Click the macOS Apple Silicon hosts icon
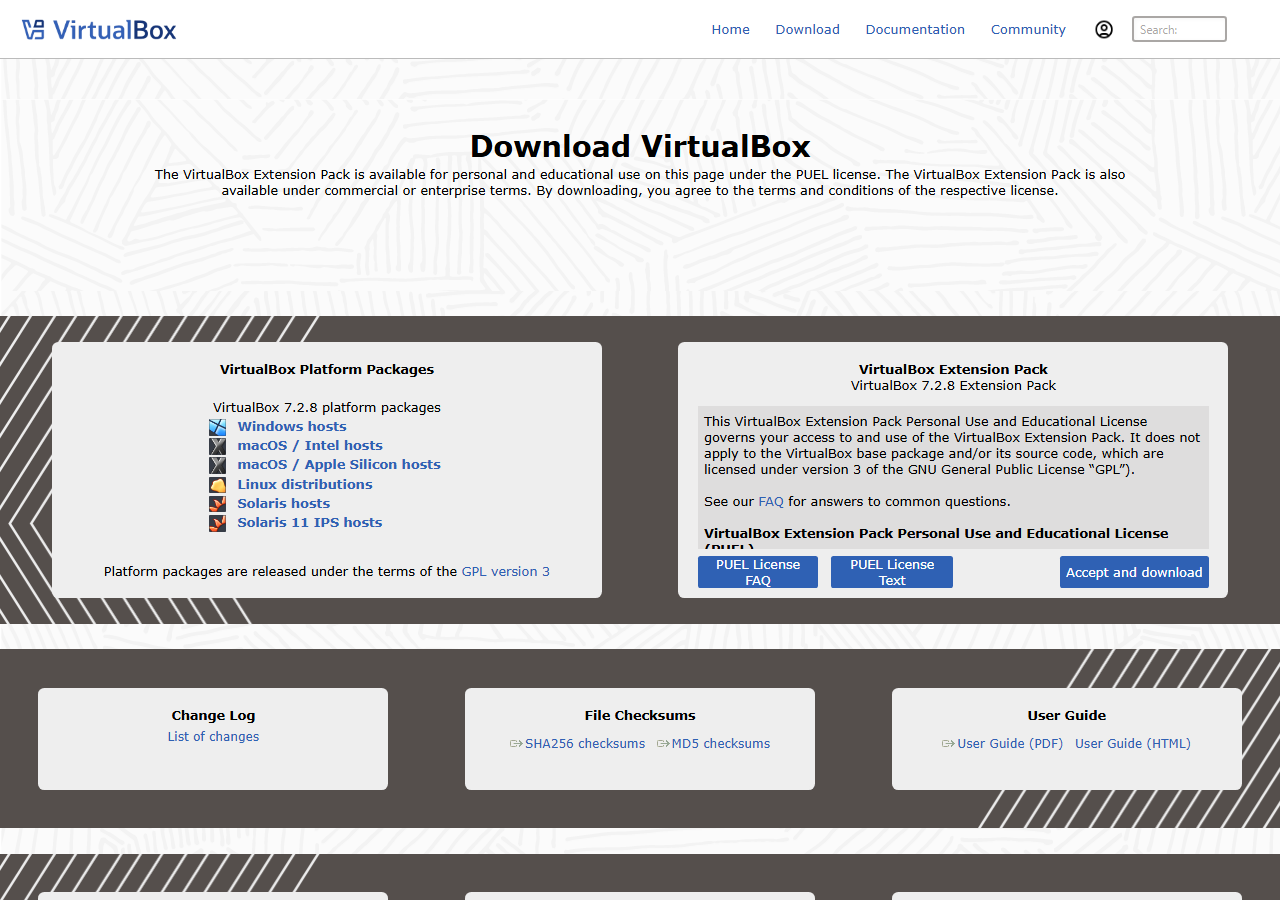The image size is (1280, 900). pyautogui.click(x=217, y=465)
